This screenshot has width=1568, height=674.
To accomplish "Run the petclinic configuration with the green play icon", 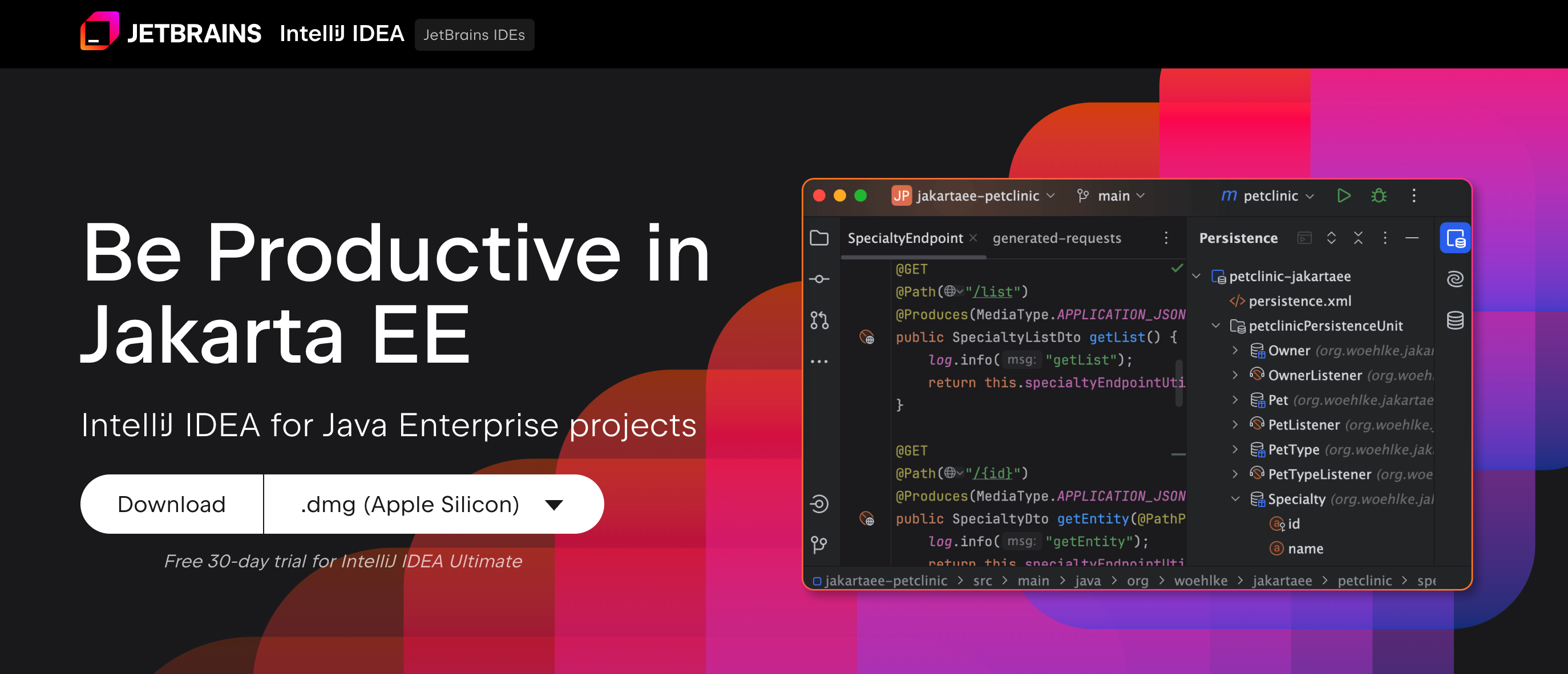I will 1344,195.
